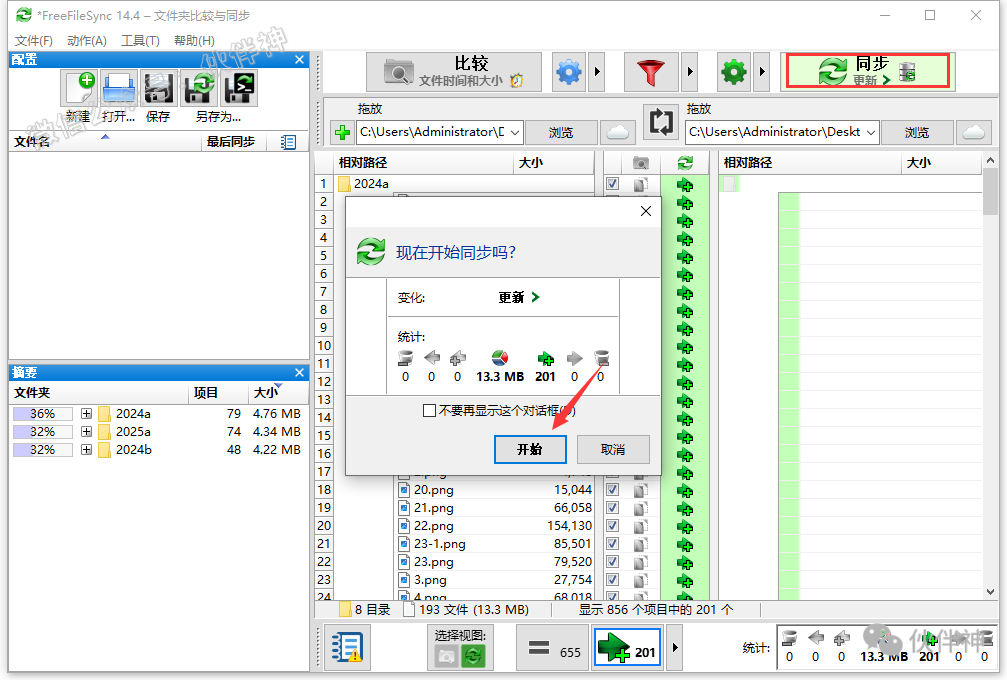Click left 浏览 browse button
The image size is (1007, 680).
(561, 132)
